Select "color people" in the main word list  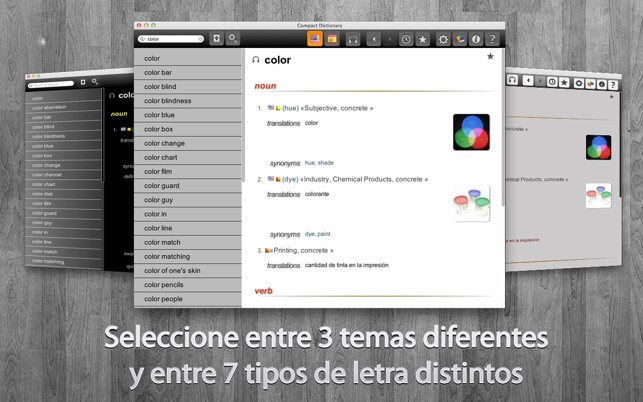point(188,299)
